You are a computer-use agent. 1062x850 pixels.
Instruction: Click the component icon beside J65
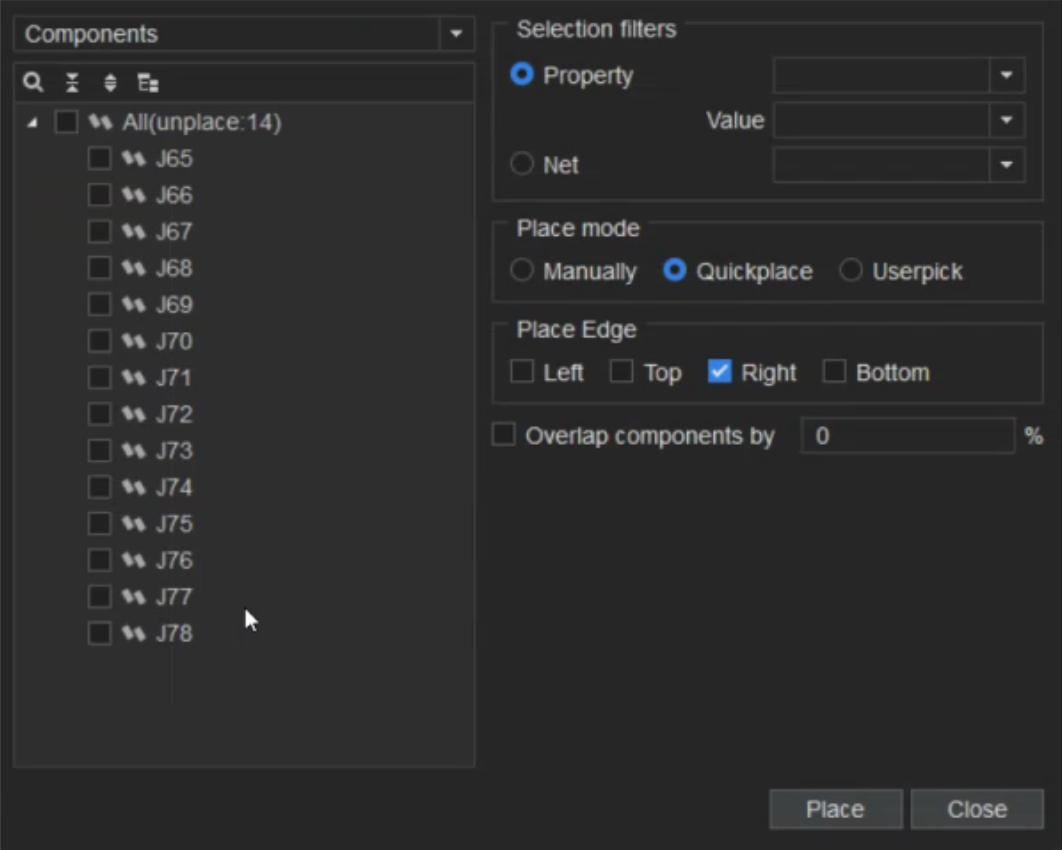[133, 159]
